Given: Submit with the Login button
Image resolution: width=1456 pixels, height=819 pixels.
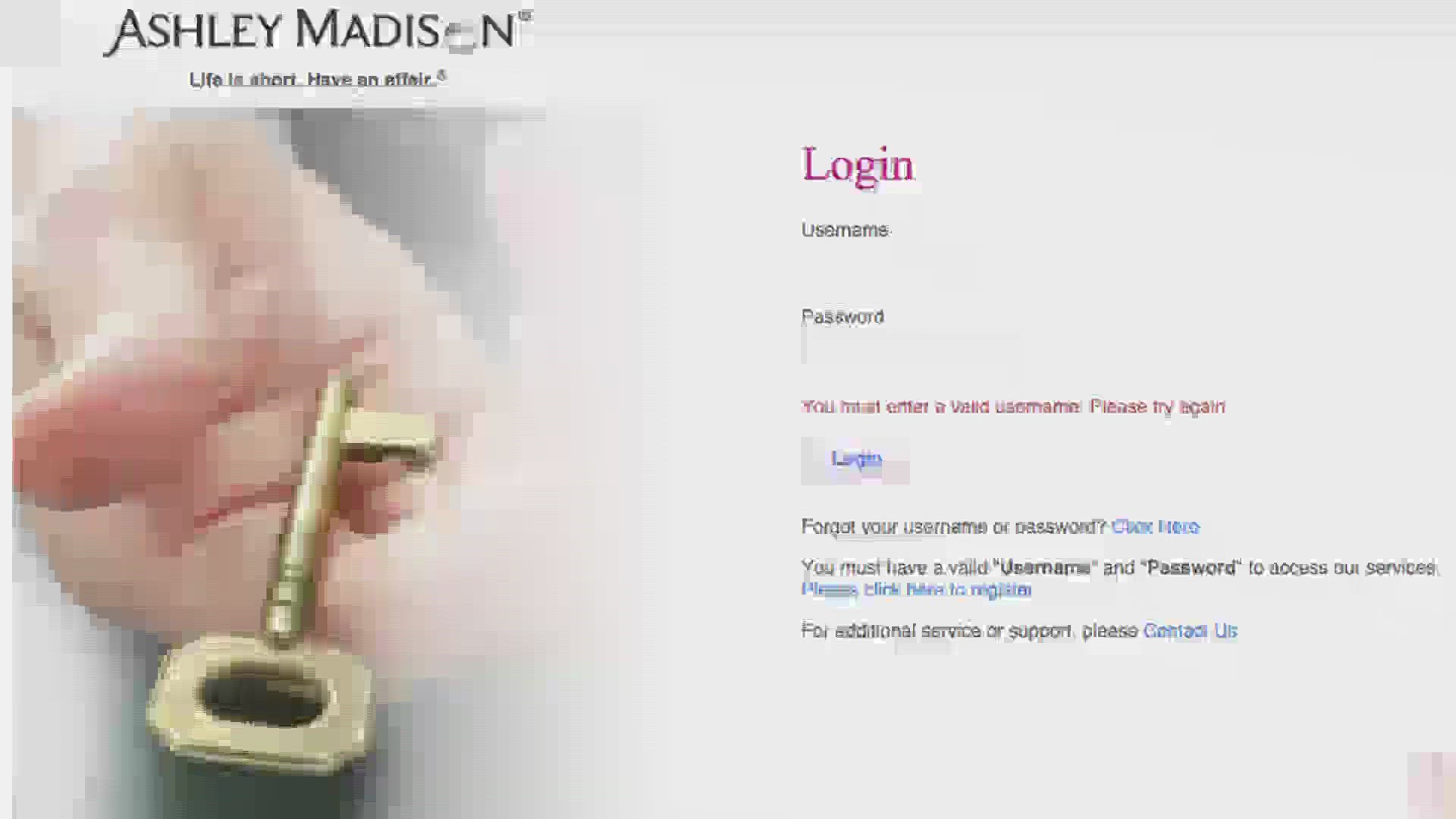Looking at the screenshot, I should (855, 460).
